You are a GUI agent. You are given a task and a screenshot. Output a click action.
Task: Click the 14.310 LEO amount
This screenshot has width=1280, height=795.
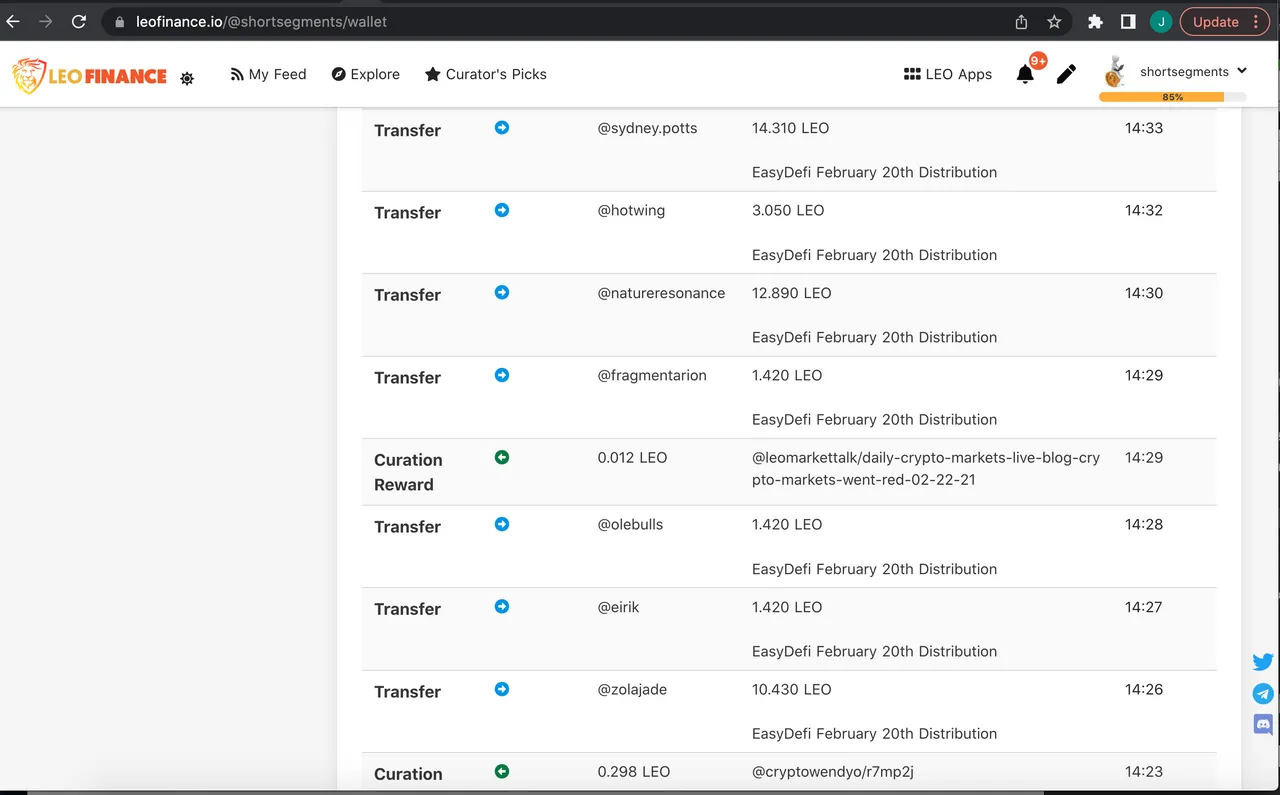coord(790,128)
